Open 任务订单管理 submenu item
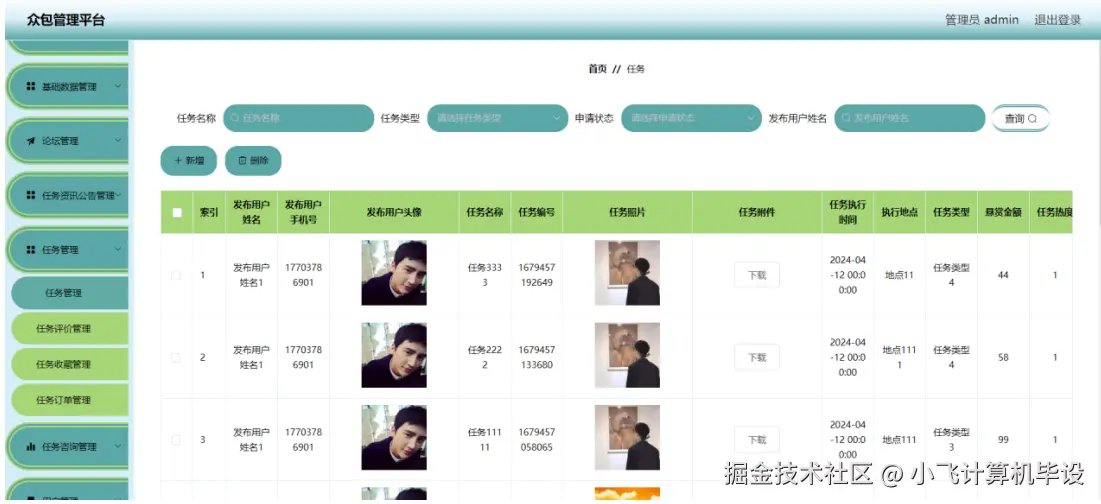 pyautogui.click(x=70, y=400)
